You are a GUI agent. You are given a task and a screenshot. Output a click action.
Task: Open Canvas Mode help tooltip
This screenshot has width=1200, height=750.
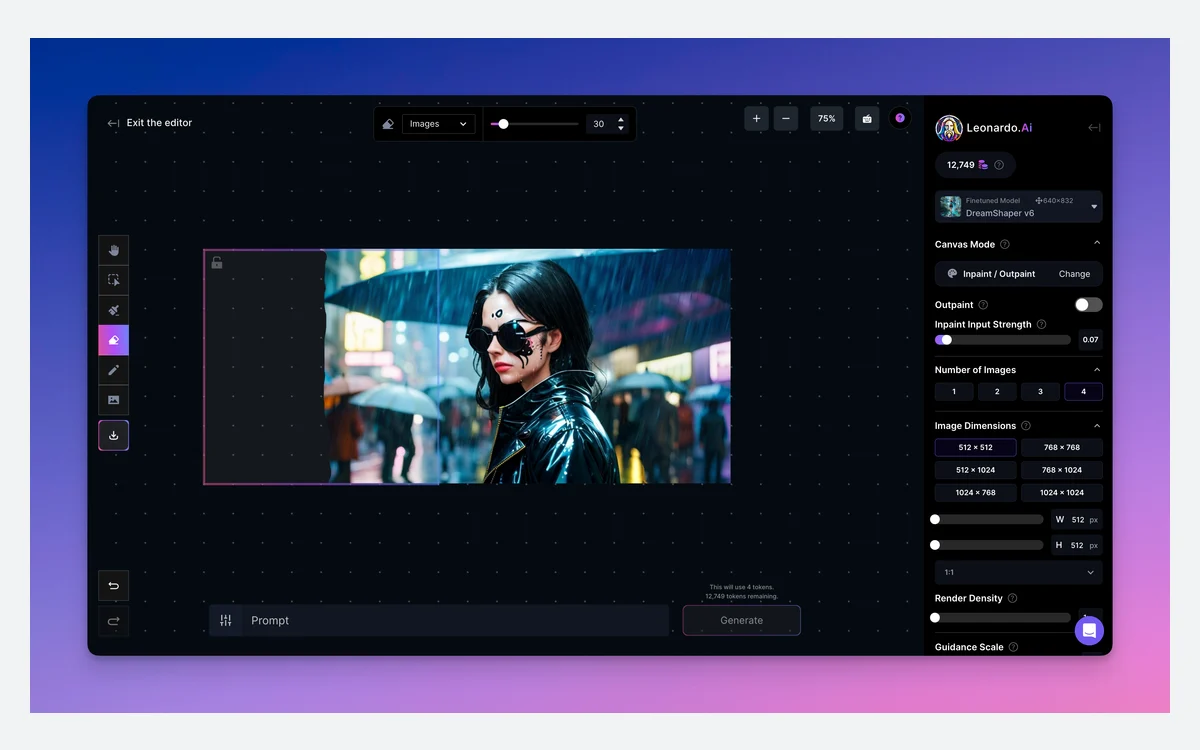[1005, 244]
